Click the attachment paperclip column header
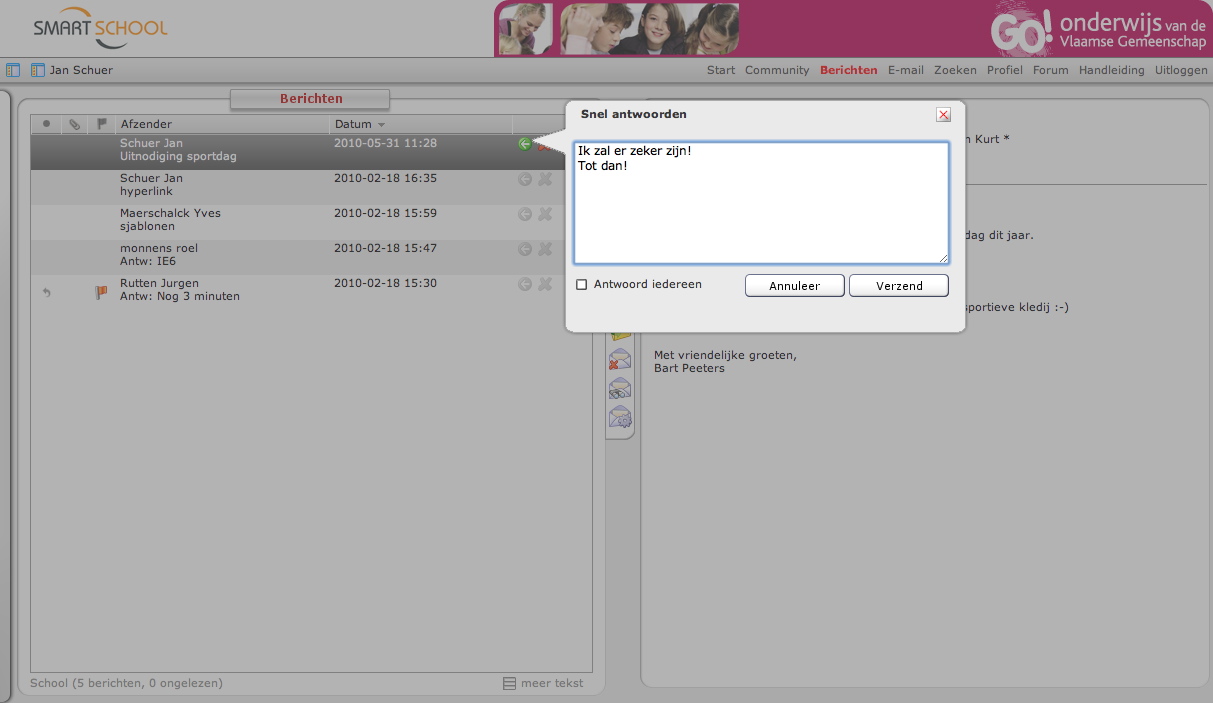This screenshot has height=703, width=1213. pyautogui.click(x=74, y=125)
